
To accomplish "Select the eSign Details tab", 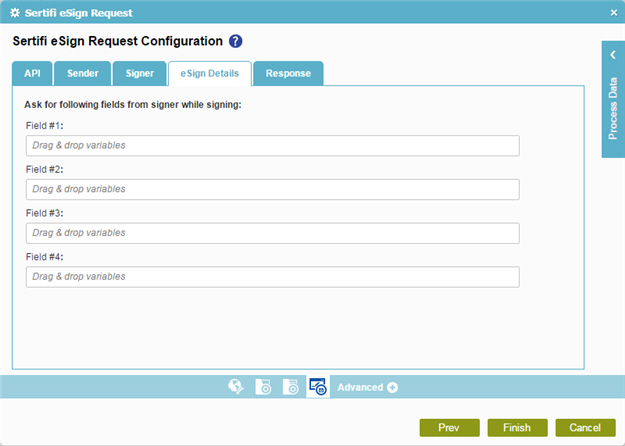I will pos(210,73).
